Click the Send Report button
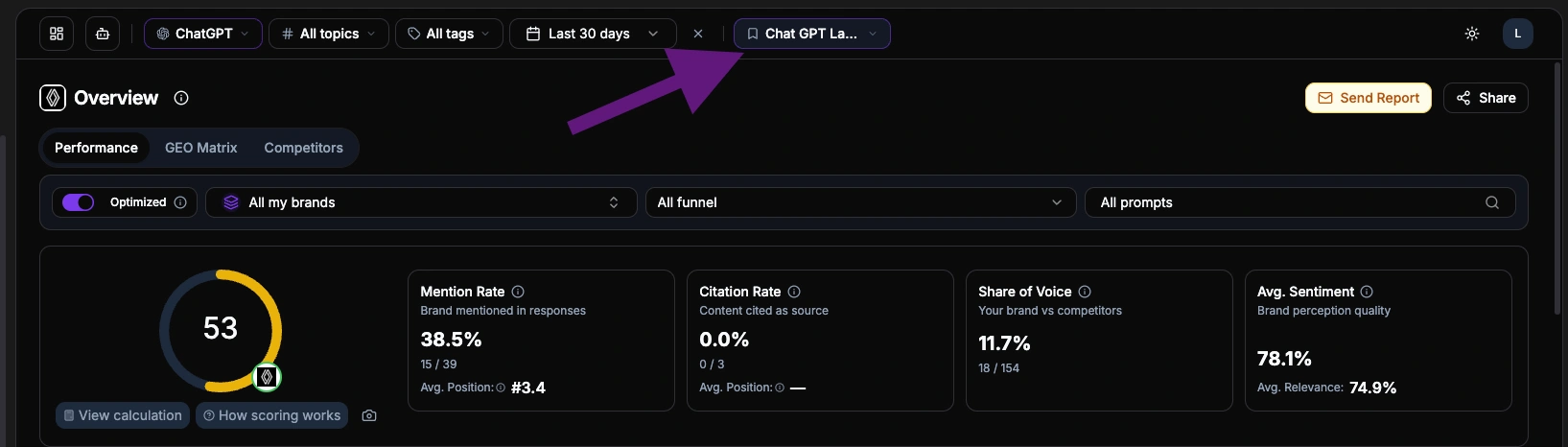The image size is (1568, 447). click(1368, 98)
